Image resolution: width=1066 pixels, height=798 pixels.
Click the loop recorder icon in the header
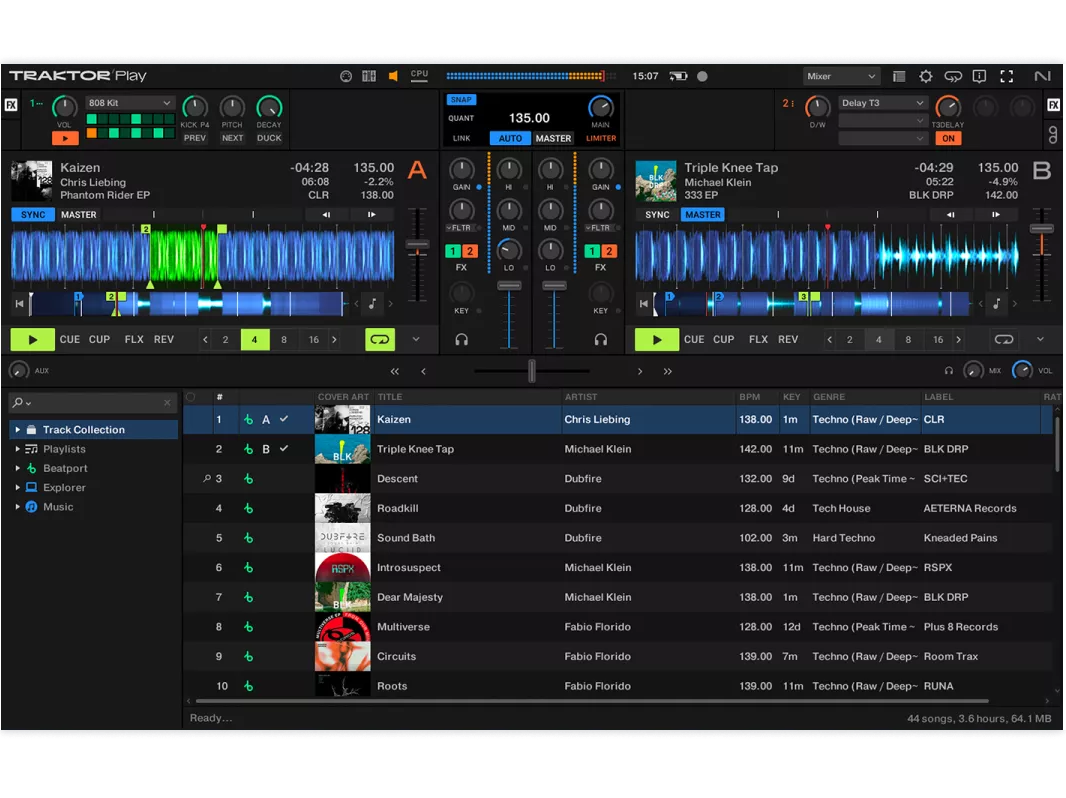952,76
